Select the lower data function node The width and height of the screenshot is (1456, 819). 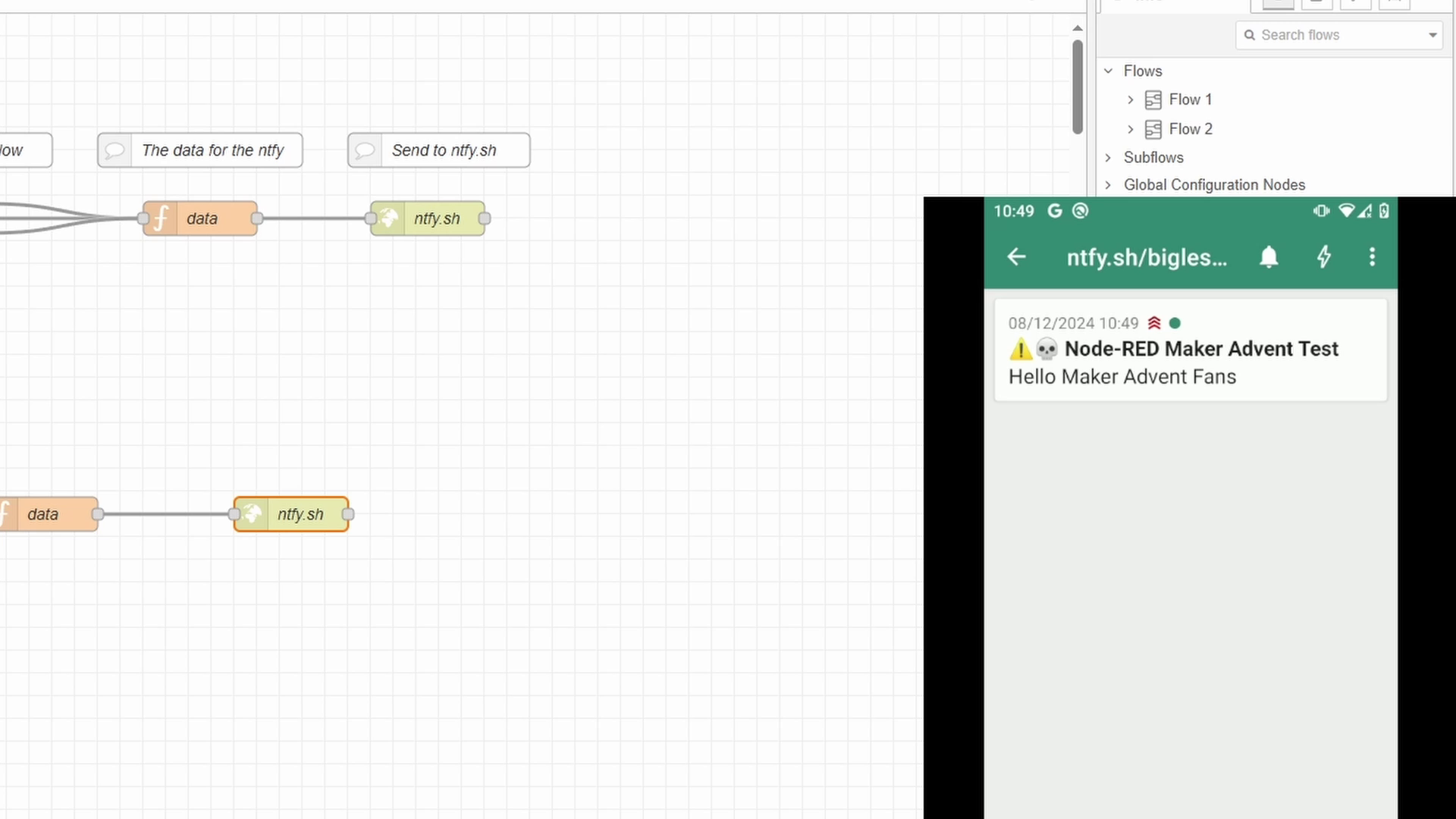pyautogui.click(x=49, y=514)
